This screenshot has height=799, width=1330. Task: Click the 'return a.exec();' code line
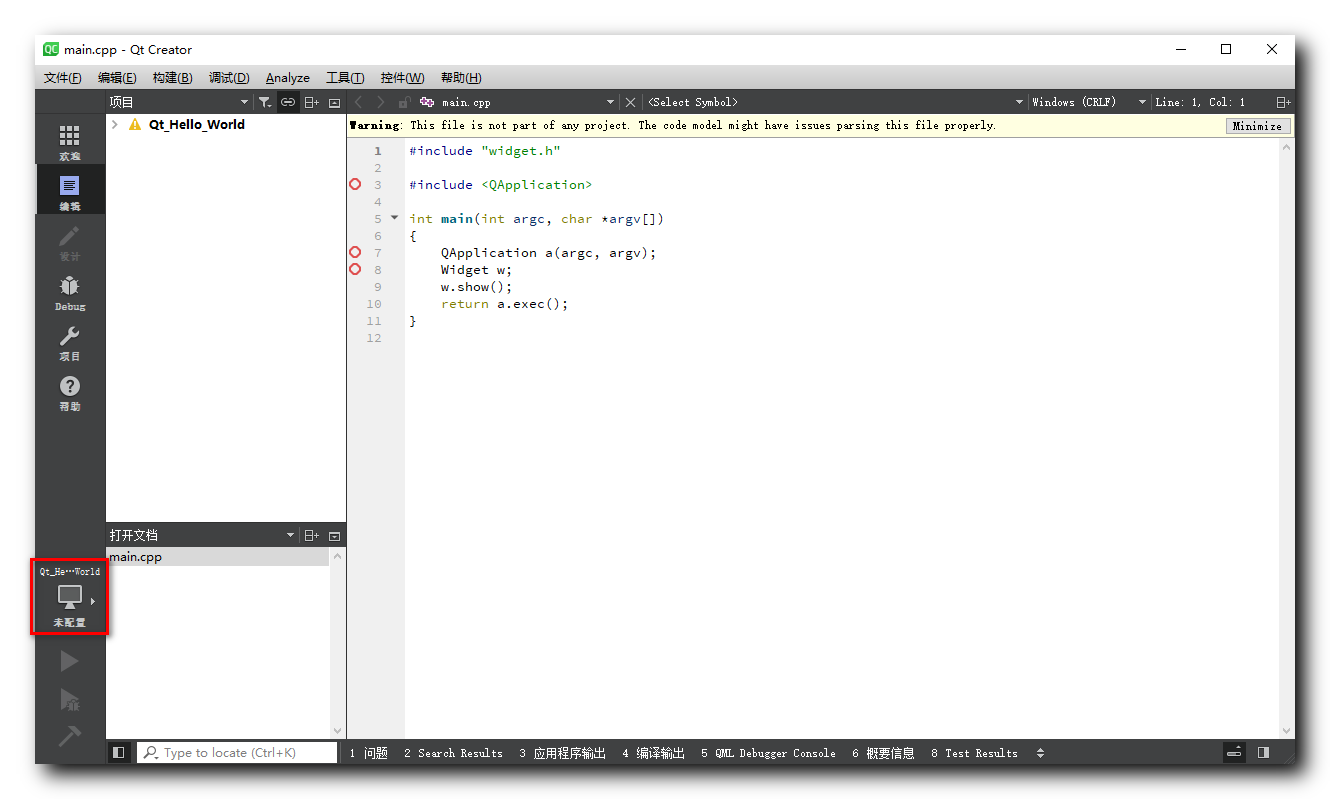click(x=504, y=304)
